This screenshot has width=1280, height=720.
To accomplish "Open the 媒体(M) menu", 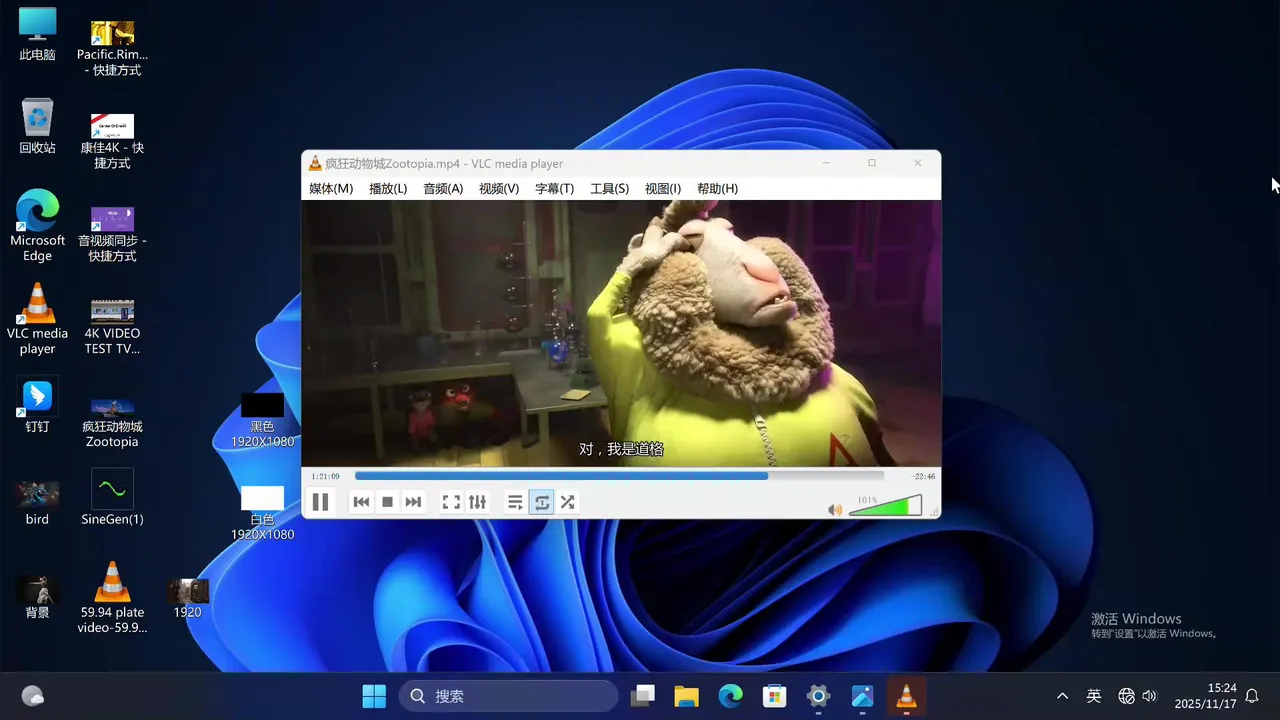I will [331, 189].
